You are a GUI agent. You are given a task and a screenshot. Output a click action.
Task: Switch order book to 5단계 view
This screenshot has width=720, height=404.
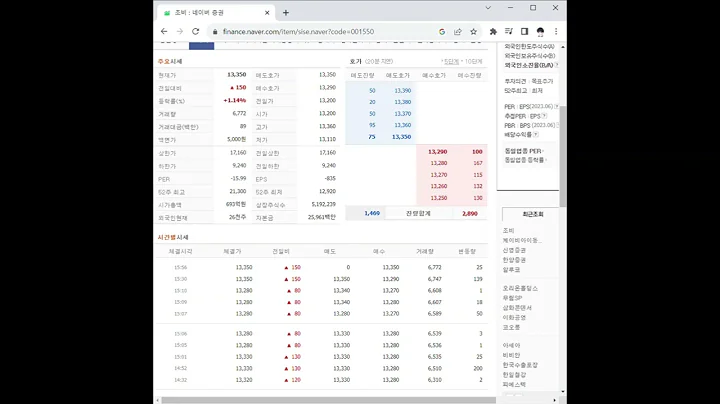[x=451, y=62]
